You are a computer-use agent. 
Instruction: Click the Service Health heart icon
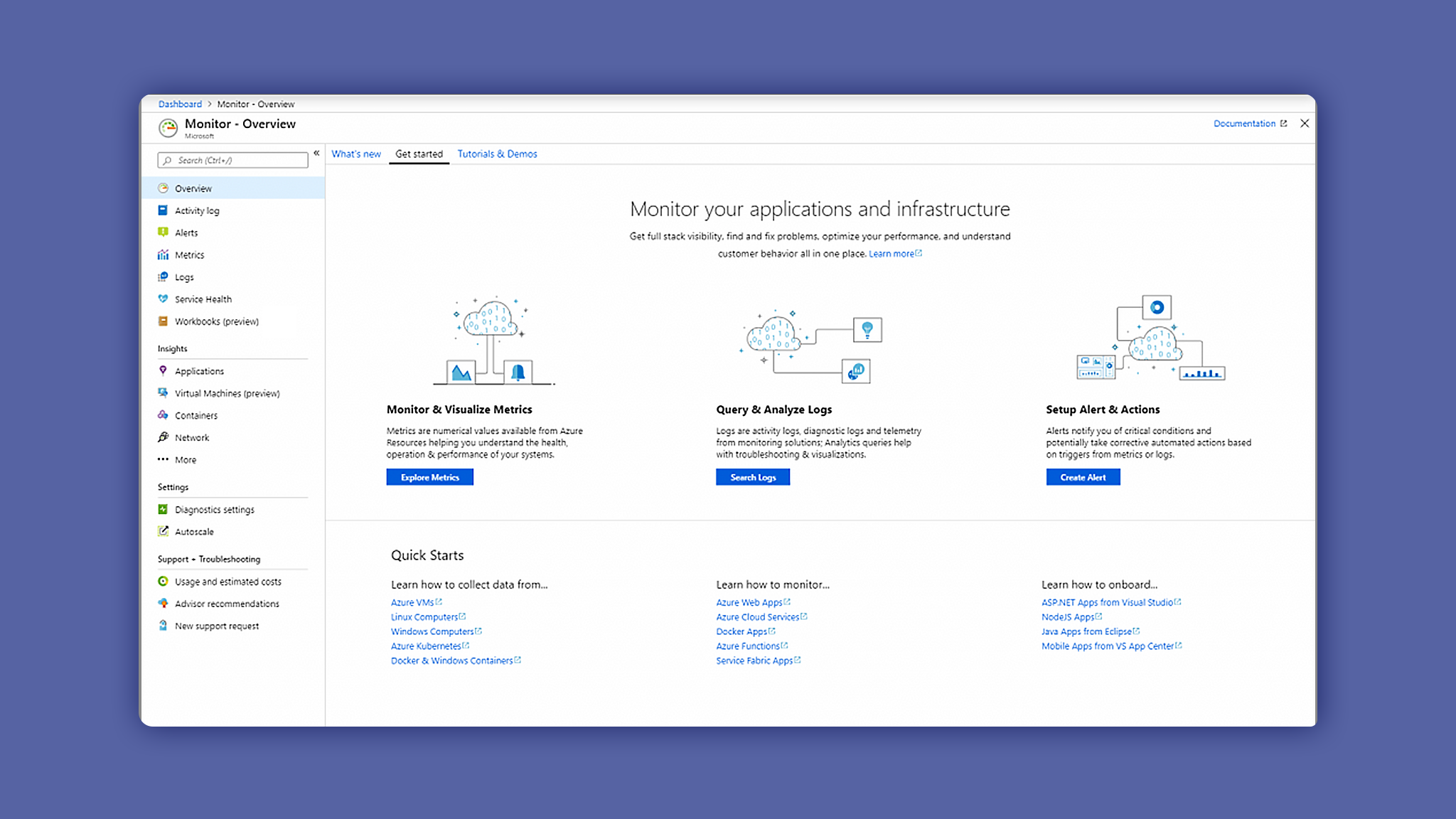click(163, 299)
